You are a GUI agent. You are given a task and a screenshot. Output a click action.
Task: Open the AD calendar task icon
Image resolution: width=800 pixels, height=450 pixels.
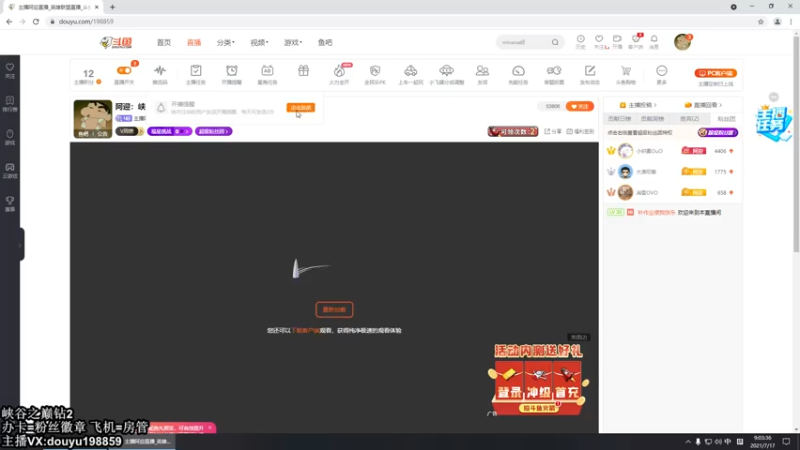[x=267, y=71]
